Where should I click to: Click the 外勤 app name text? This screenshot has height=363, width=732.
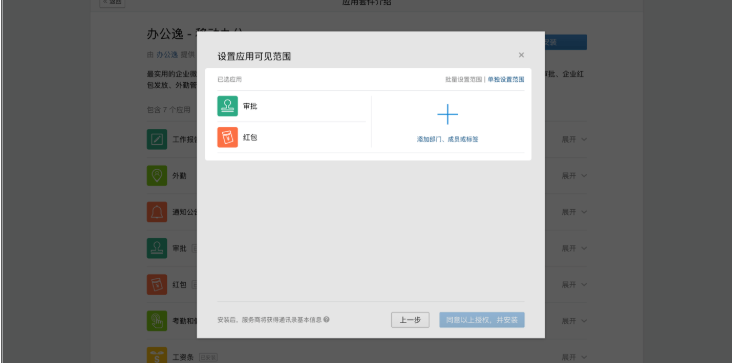[x=179, y=175]
